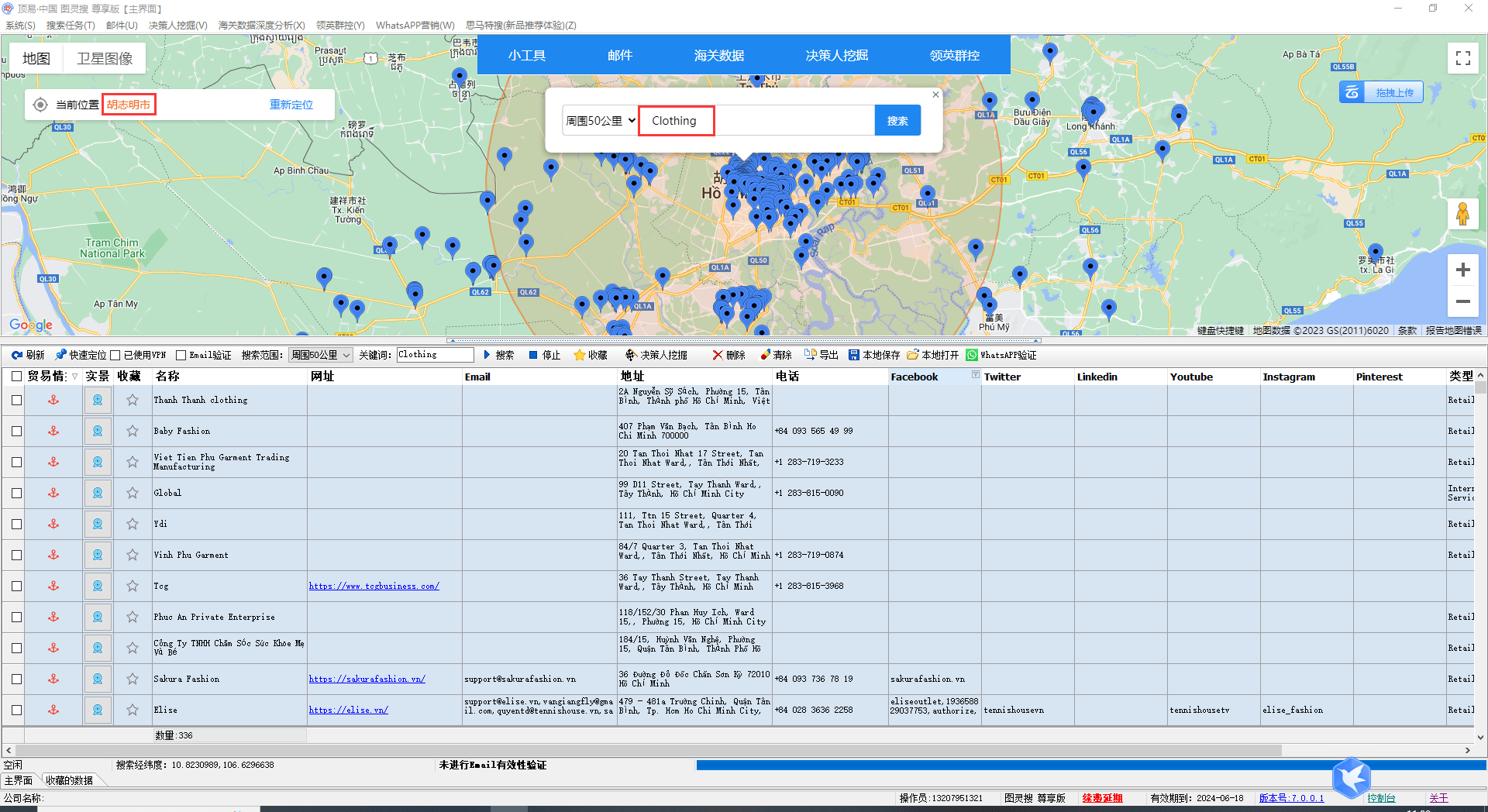This screenshot has height=812, width=1488.
Task: Enable the Email验证 checkbox
Action: (x=181, y=356)
